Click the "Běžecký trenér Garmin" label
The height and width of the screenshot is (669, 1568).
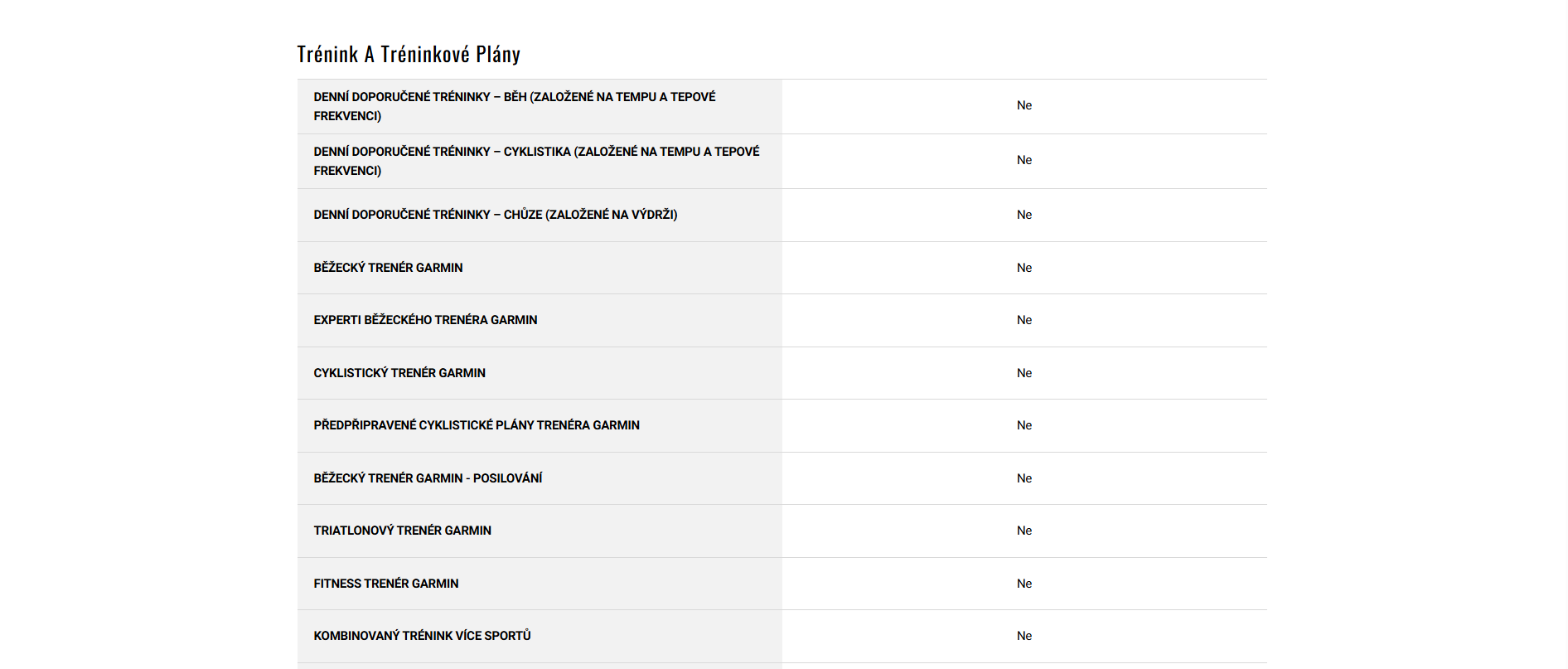tap(388, 268)
